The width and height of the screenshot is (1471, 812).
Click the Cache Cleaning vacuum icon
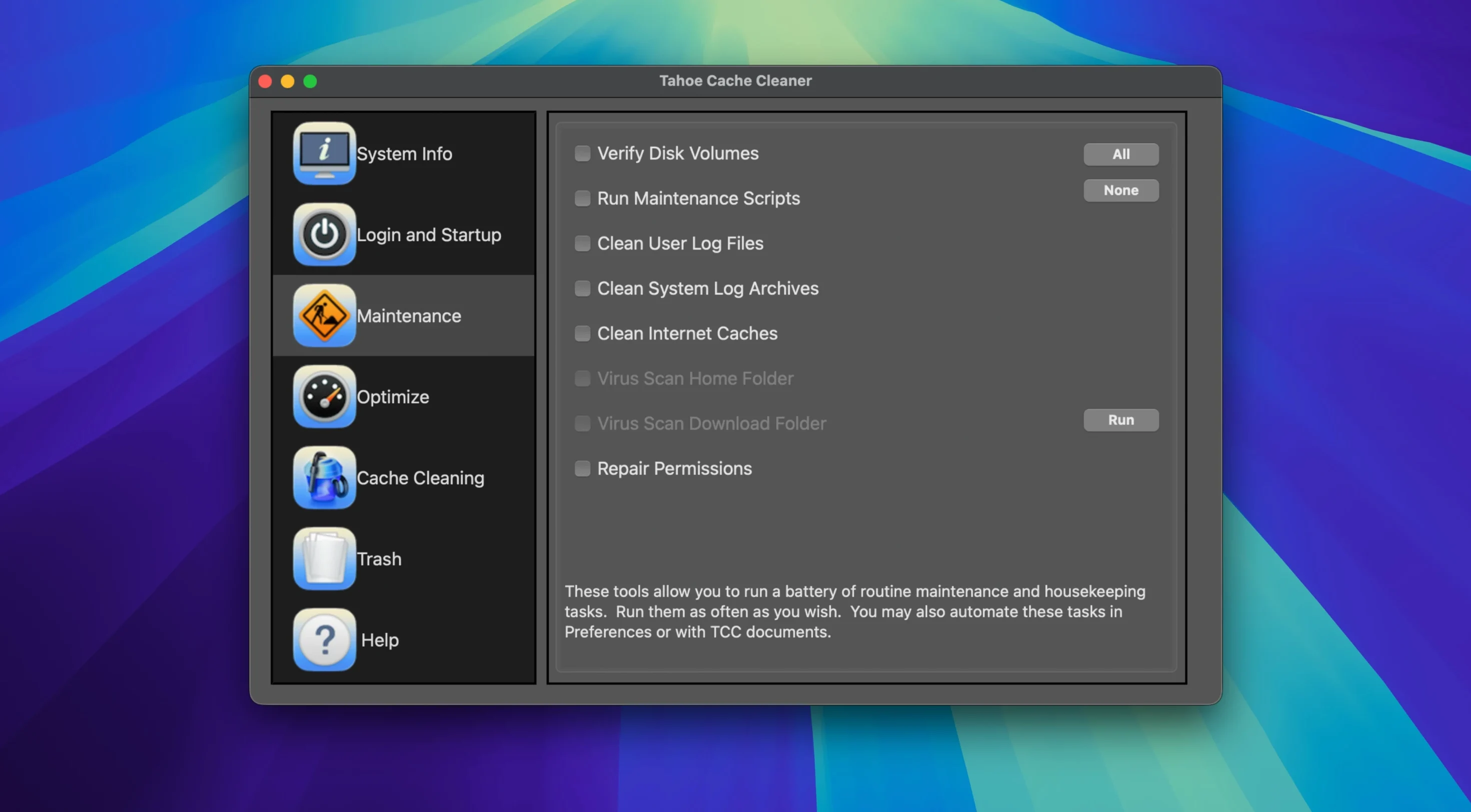(x=324, y=477)
